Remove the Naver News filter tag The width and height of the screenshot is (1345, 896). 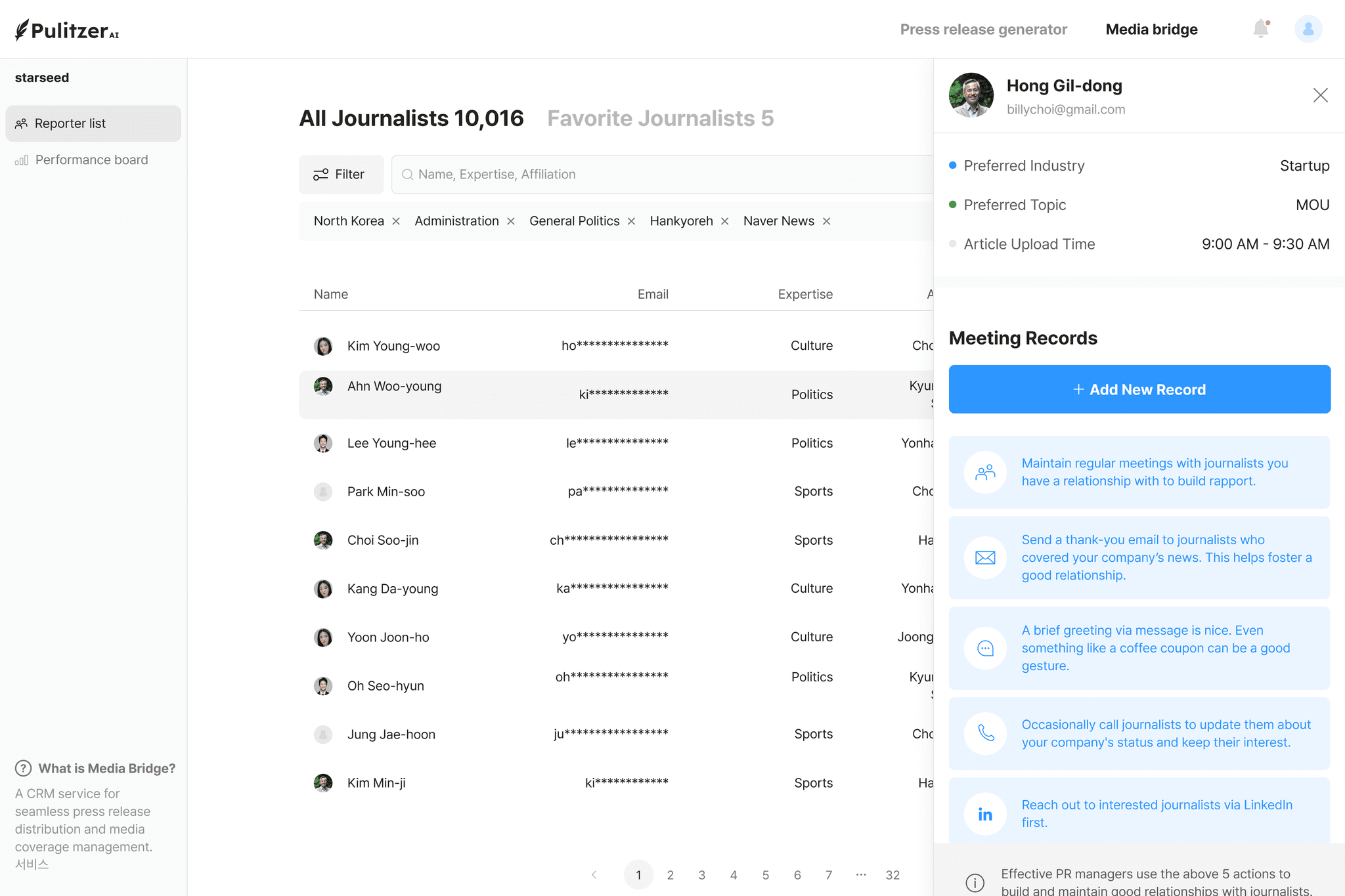pyautogui.click(x=826, y=221)
